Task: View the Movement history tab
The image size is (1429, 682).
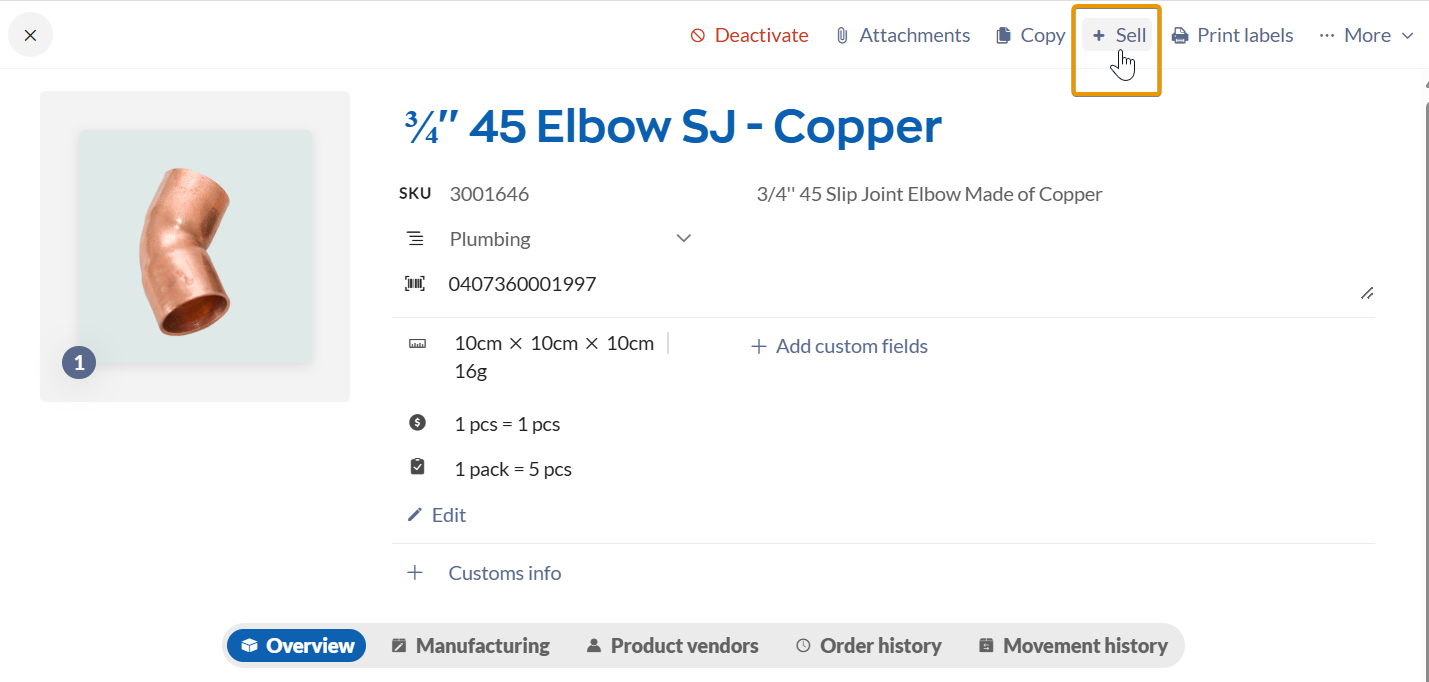Action: pos(1073,646)
